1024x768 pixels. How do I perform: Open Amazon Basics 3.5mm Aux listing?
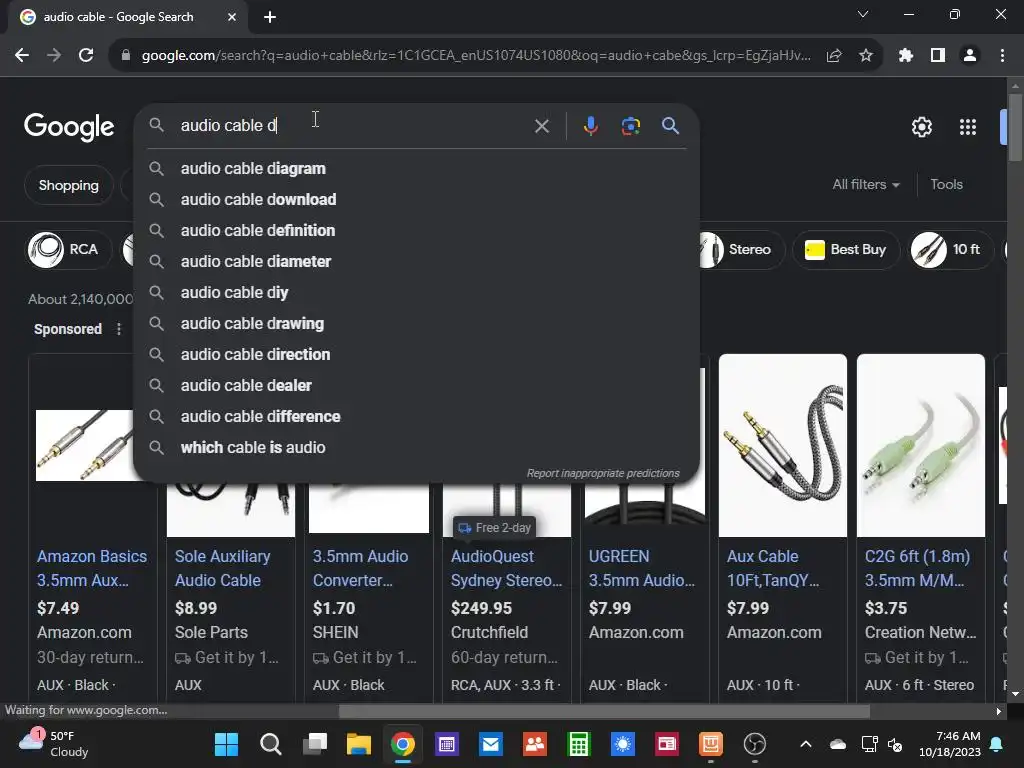pyautogui.click(x=92, y=568)
